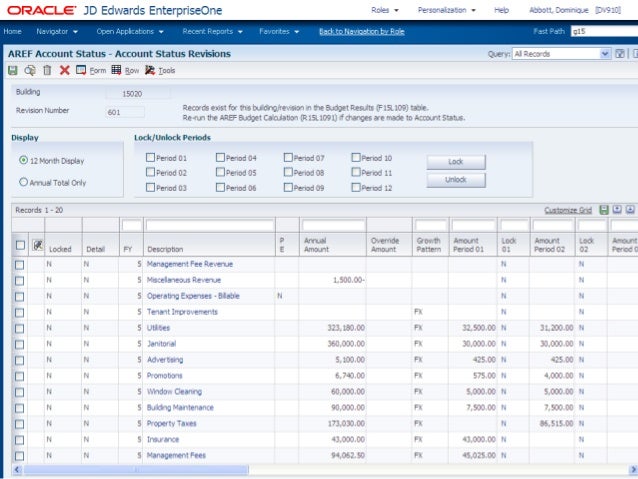
Task: Check the Period 12 checkbox
Action: click(356, 187)
